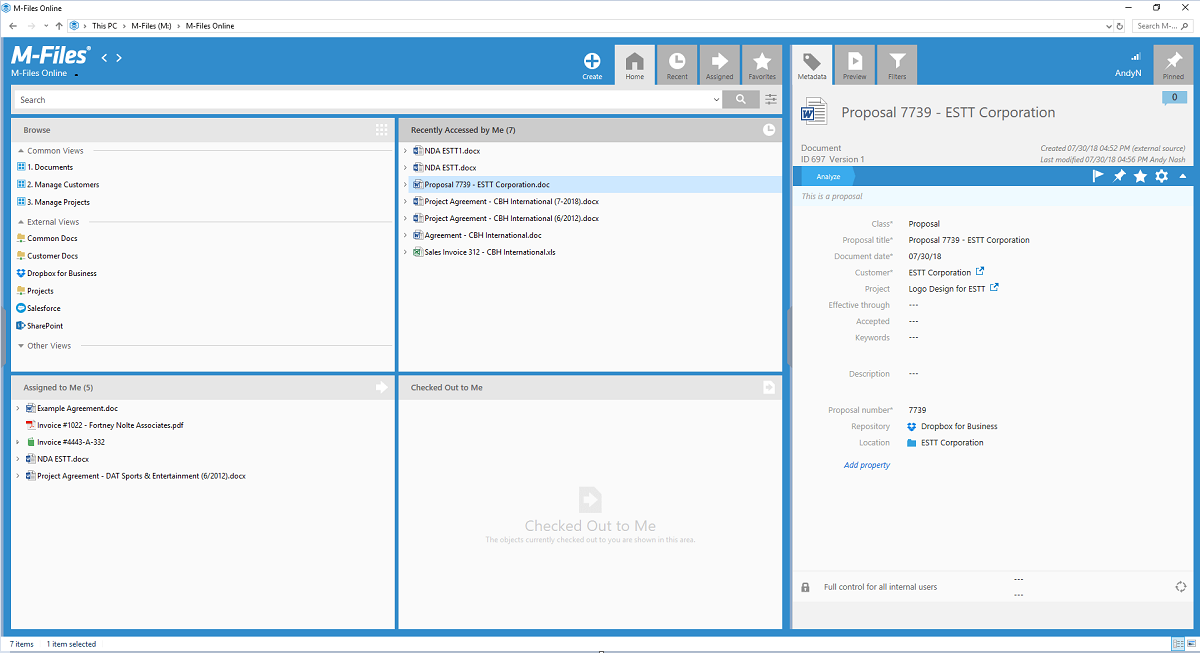Click the Add property link
This screenshot has width=1200, height=653.
point(866,464)
